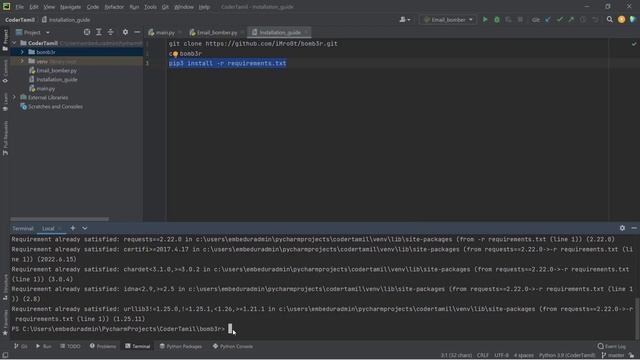Click the orange IDE updates icon

[x=621, y=20]
